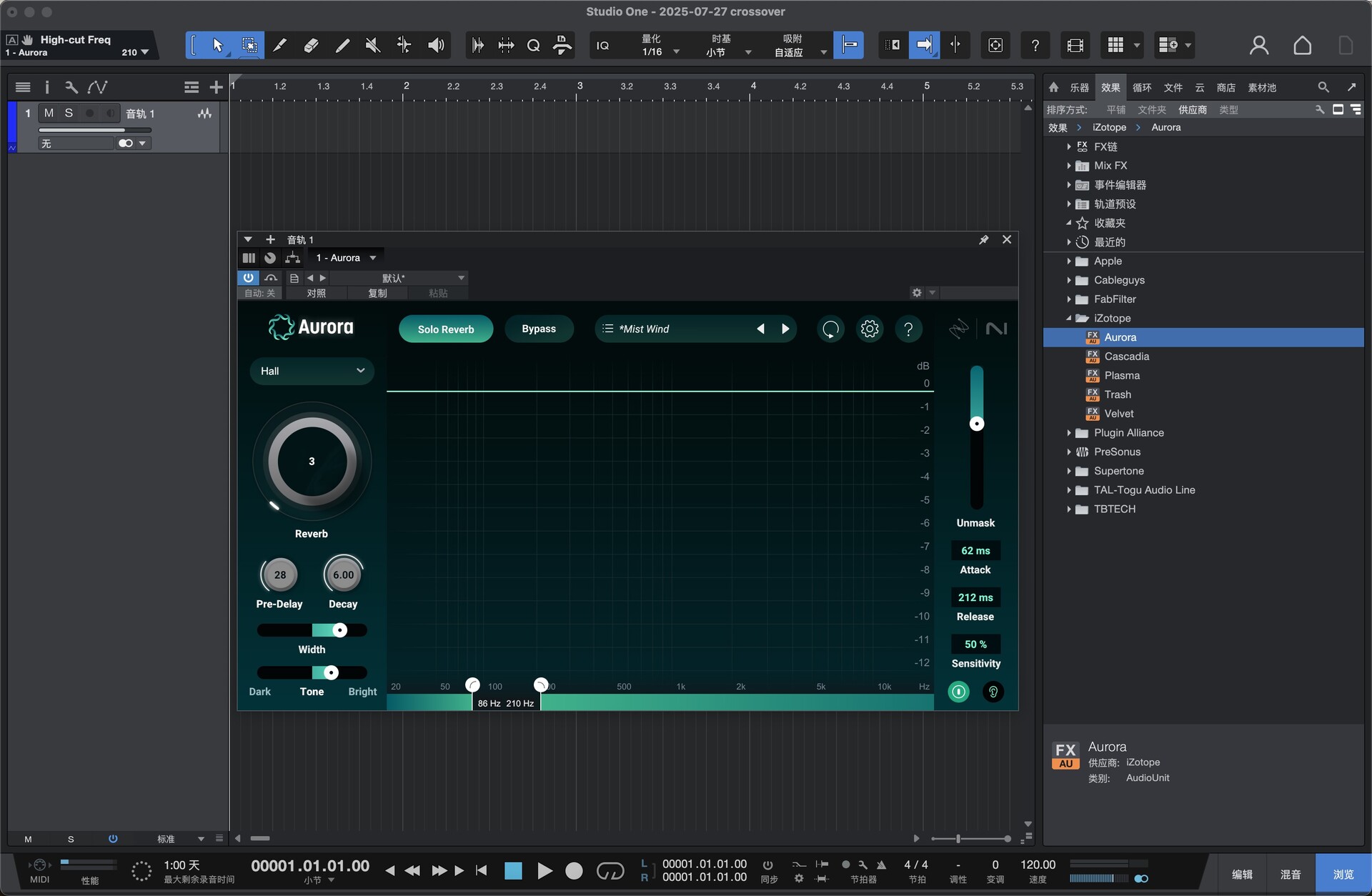The image size is (1372, 896).
Task: Add a new track with plus icon
Action: (x=216, y=87)
